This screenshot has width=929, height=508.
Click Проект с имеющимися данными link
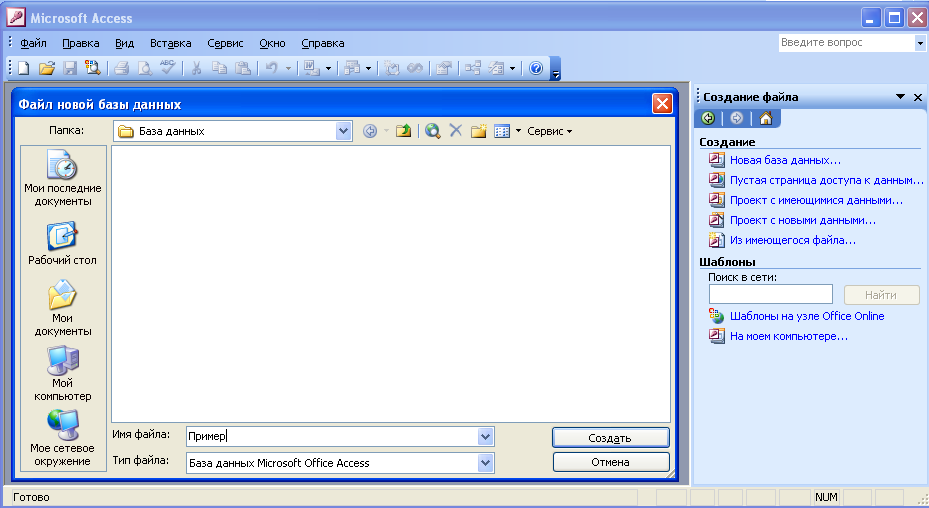[x=816, y=200]
